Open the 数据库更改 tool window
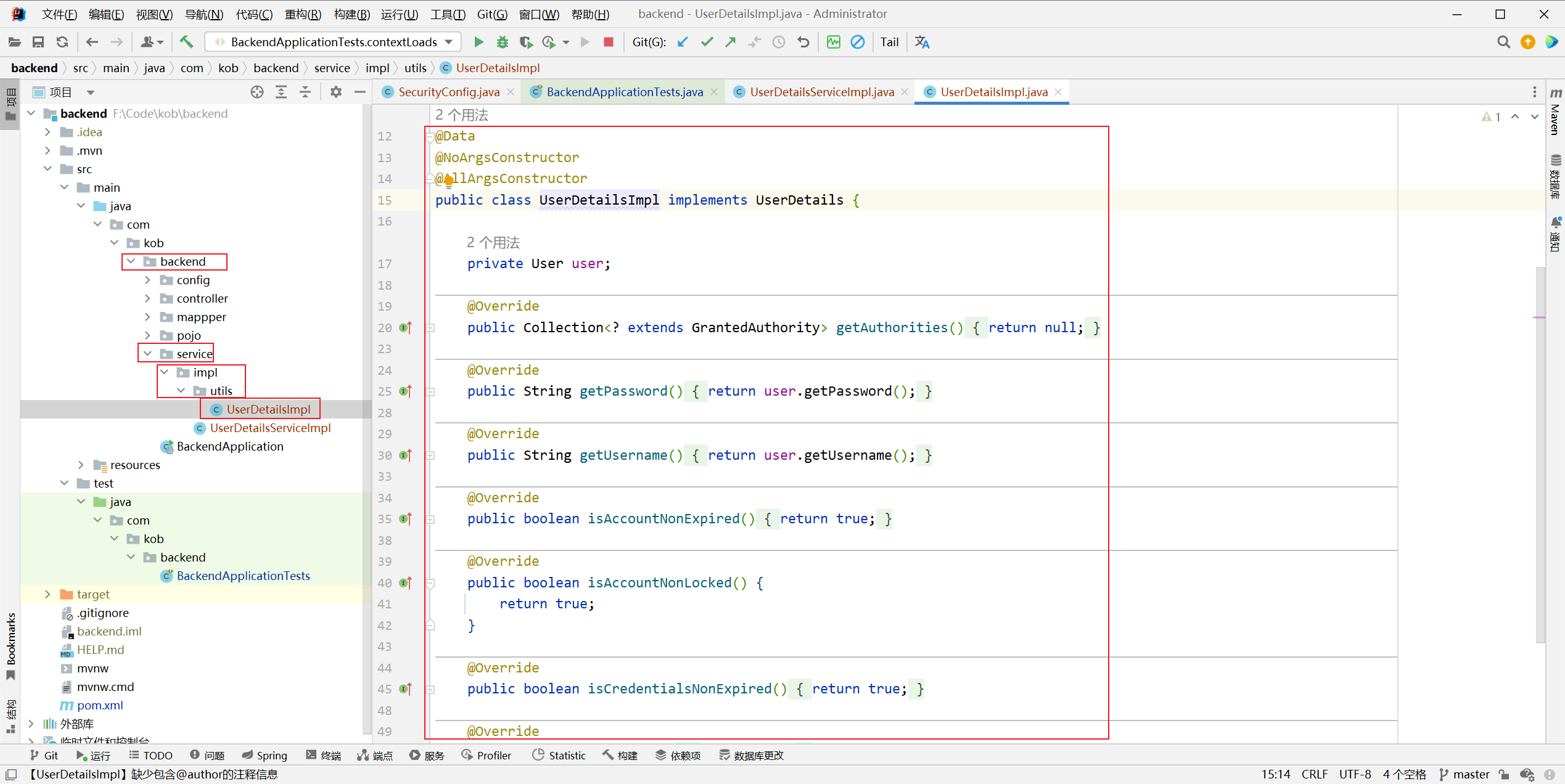This screenshot has width=1565, height=784. pos(751,755)
